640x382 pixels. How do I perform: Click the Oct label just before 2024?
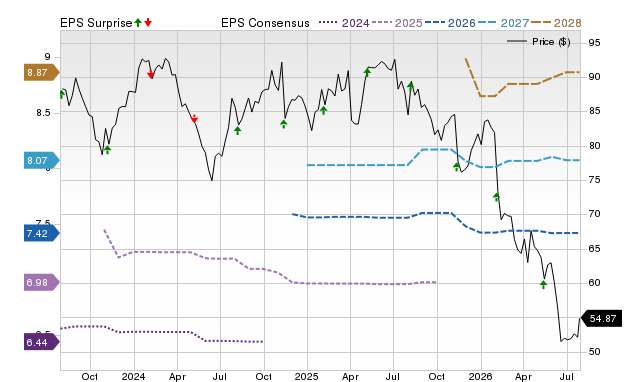89,376
